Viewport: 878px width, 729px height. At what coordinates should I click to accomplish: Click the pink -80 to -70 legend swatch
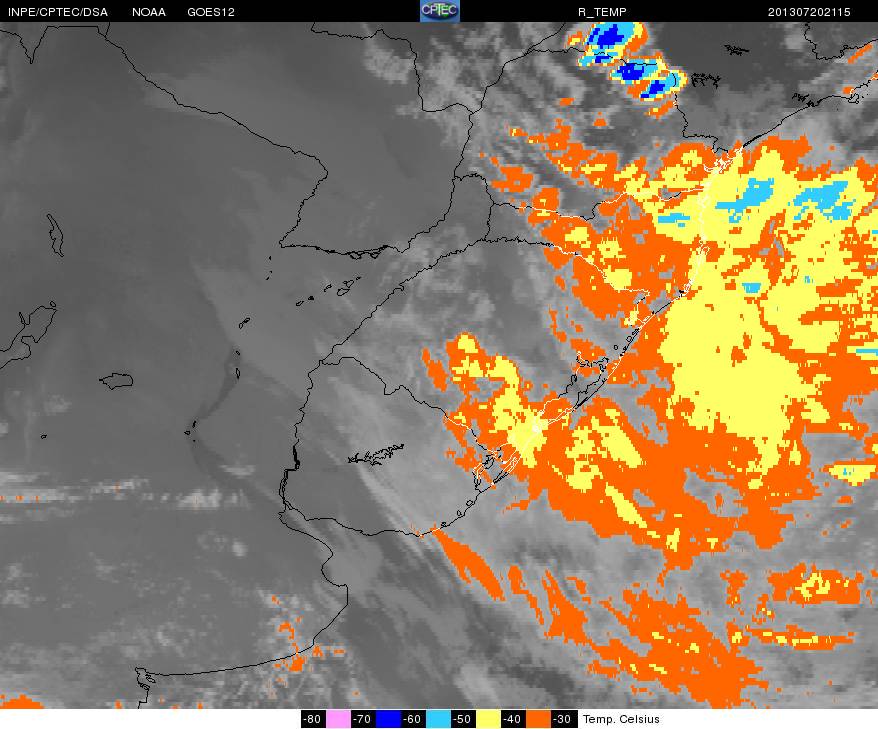(x=338, y=719)
